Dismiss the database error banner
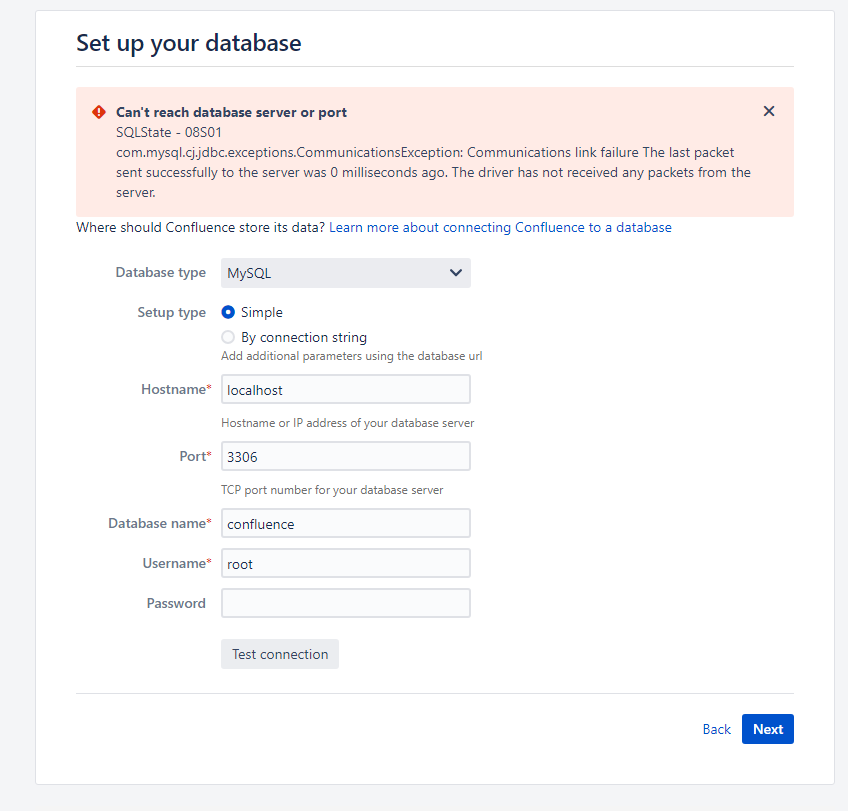This screenshot has width=848, height=811. point(768,111)
